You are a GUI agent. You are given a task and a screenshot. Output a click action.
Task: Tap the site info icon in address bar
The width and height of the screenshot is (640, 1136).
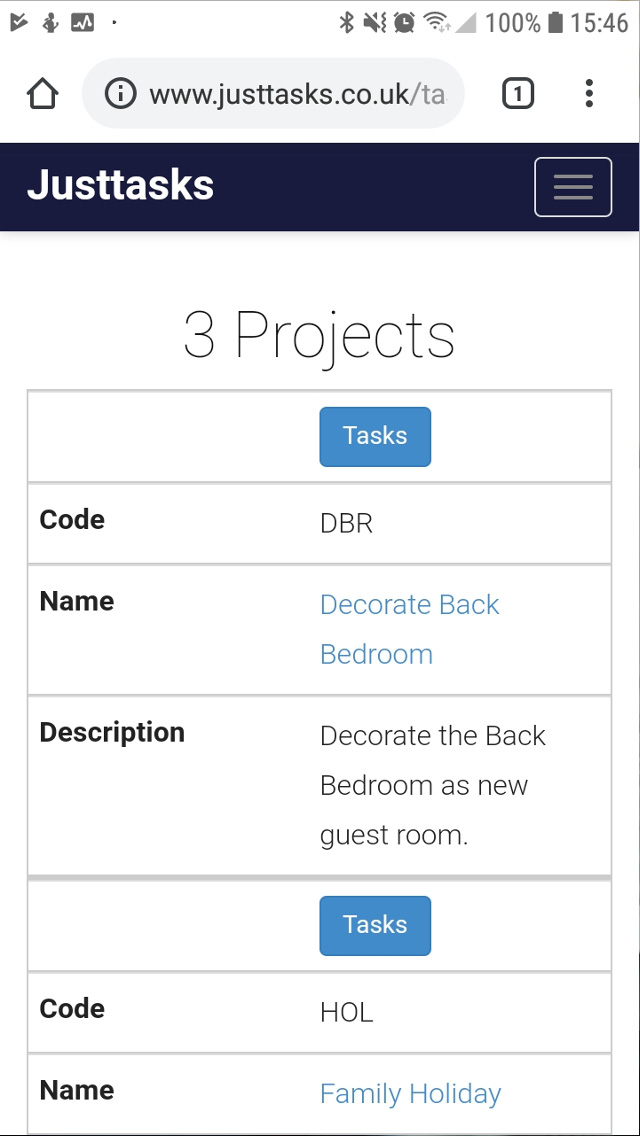point(120,94)
